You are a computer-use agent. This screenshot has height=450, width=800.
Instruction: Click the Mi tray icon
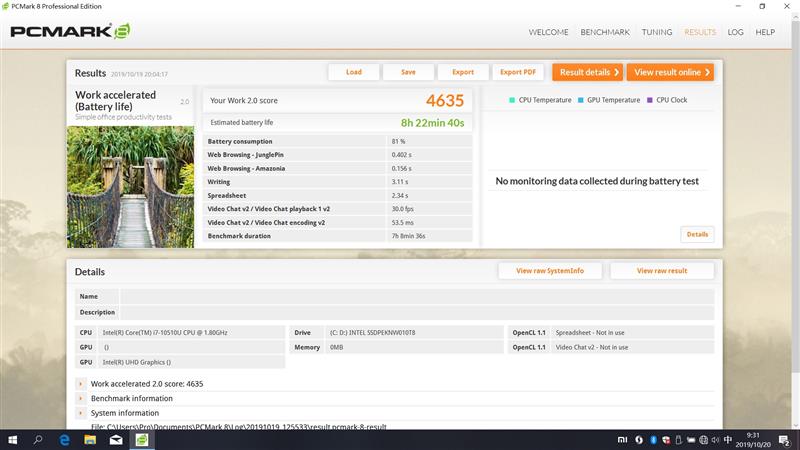click(622, 440)
